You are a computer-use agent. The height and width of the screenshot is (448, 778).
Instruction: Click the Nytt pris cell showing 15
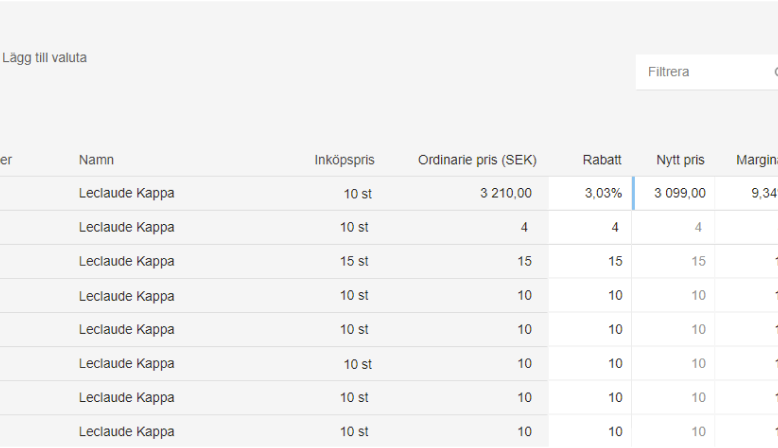click(x=675, y=262)
